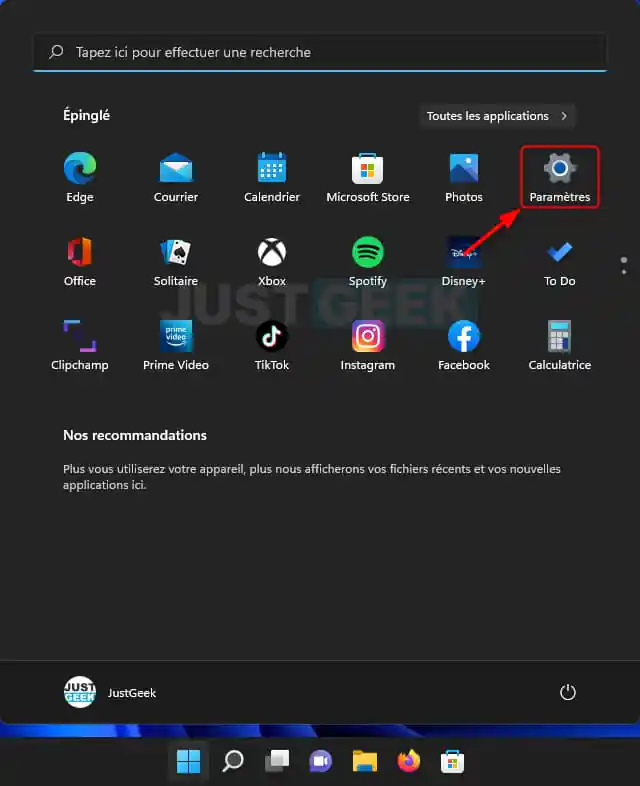Open Paramètres settings gear
Viewport: 640px width, 786px height.
(x=560, y=177)
